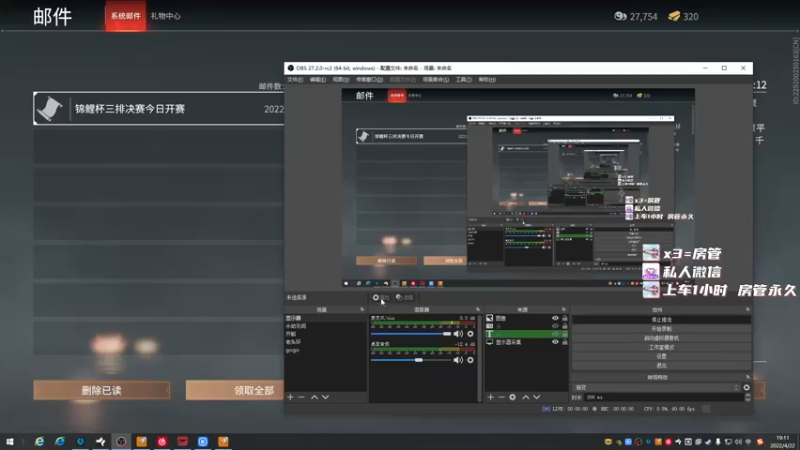Open scene transition settings gear

(x=746, y=388)
